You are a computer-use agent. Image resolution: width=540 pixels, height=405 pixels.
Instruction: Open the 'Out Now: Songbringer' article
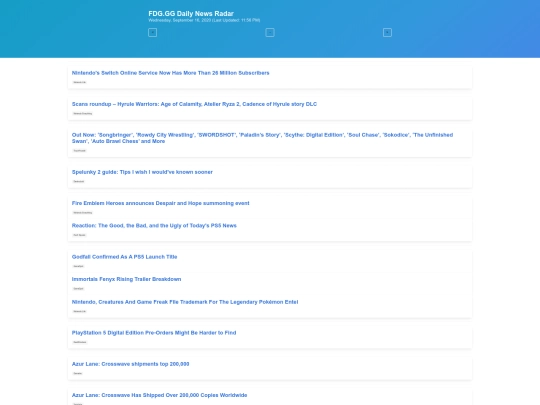[262, 138]
